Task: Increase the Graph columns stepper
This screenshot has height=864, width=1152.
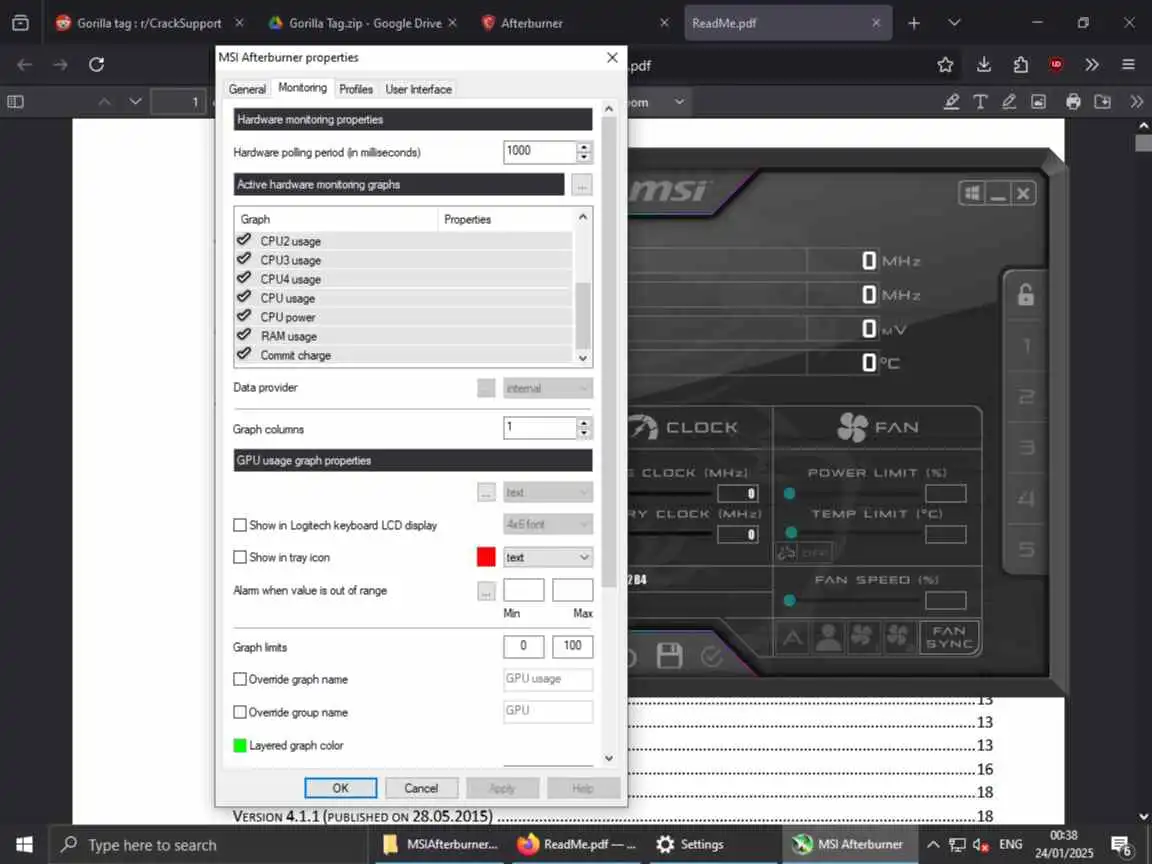Action: [x=584, y=423]
